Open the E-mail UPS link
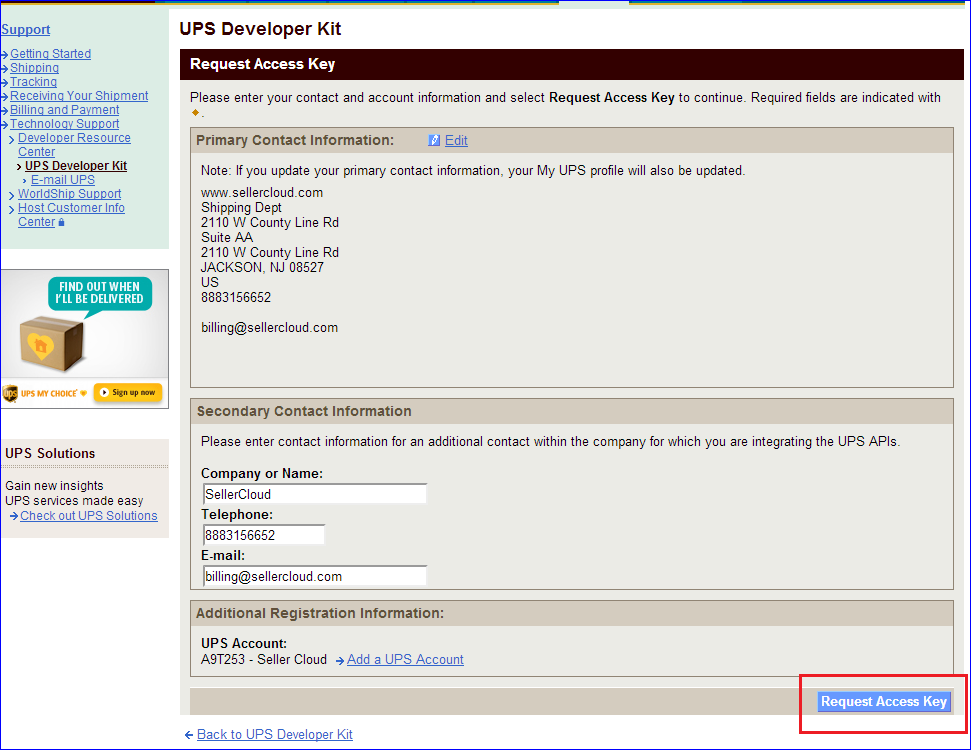This screenshot has height=750, width=971. 63,180
